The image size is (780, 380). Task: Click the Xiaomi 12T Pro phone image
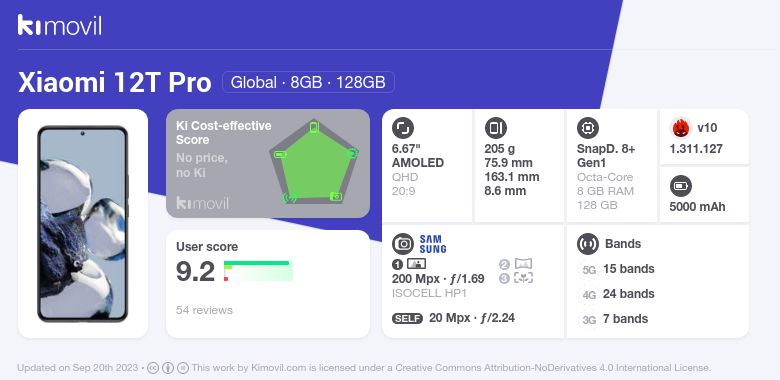[83, 224]
